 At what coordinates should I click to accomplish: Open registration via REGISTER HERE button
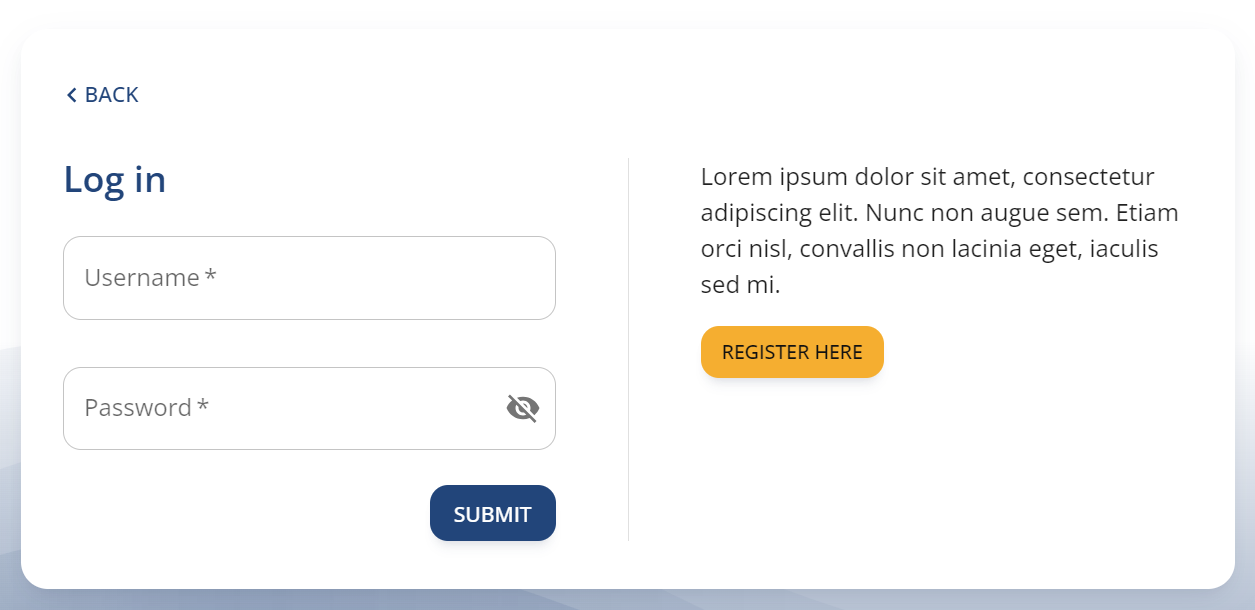tap(792, 352)
